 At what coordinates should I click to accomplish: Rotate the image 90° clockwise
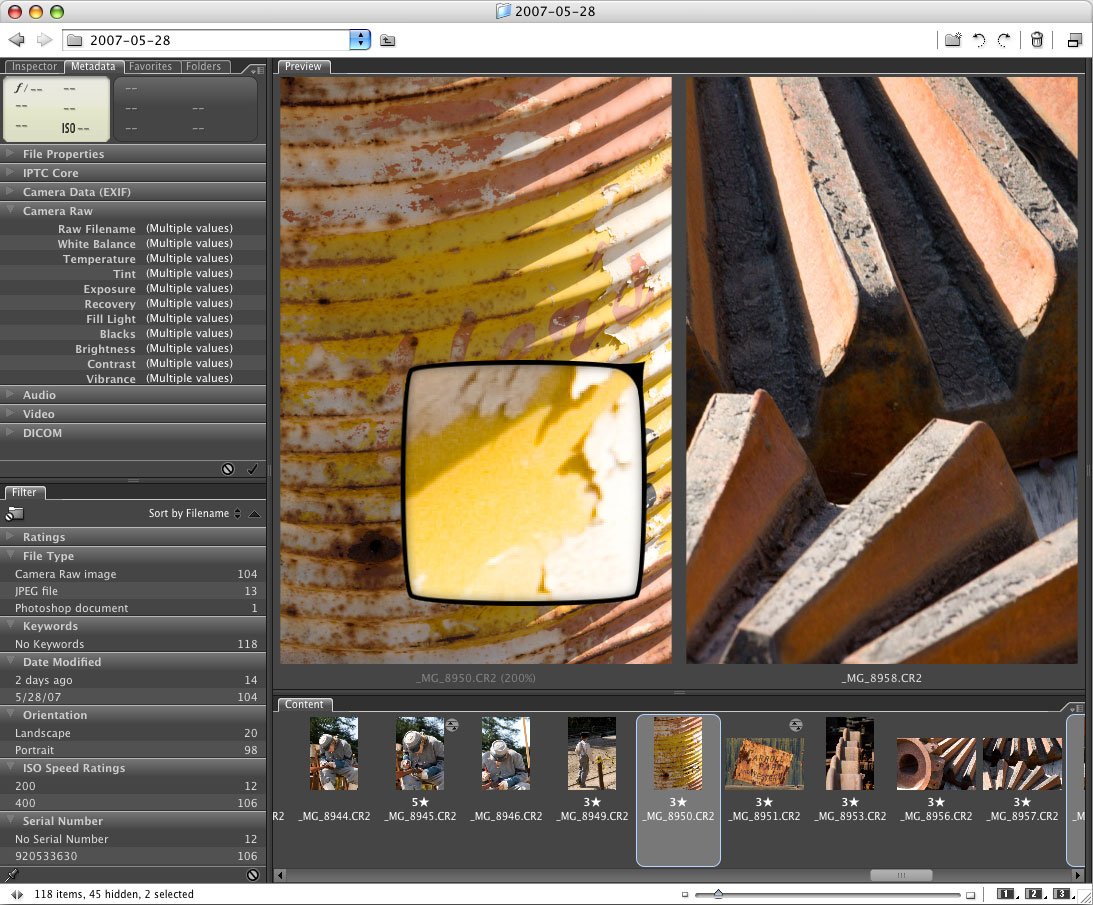(1003, 40)
